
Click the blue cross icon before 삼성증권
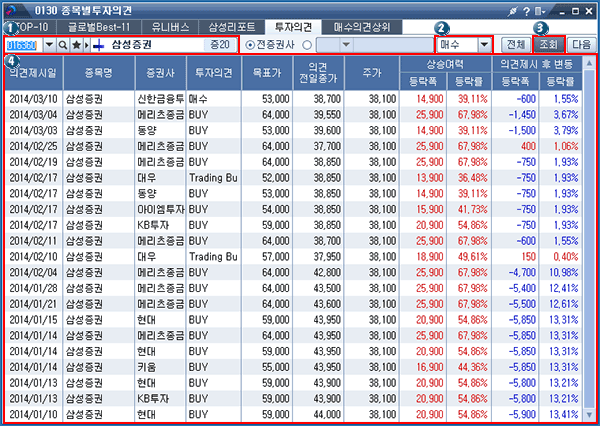[99, 46]
